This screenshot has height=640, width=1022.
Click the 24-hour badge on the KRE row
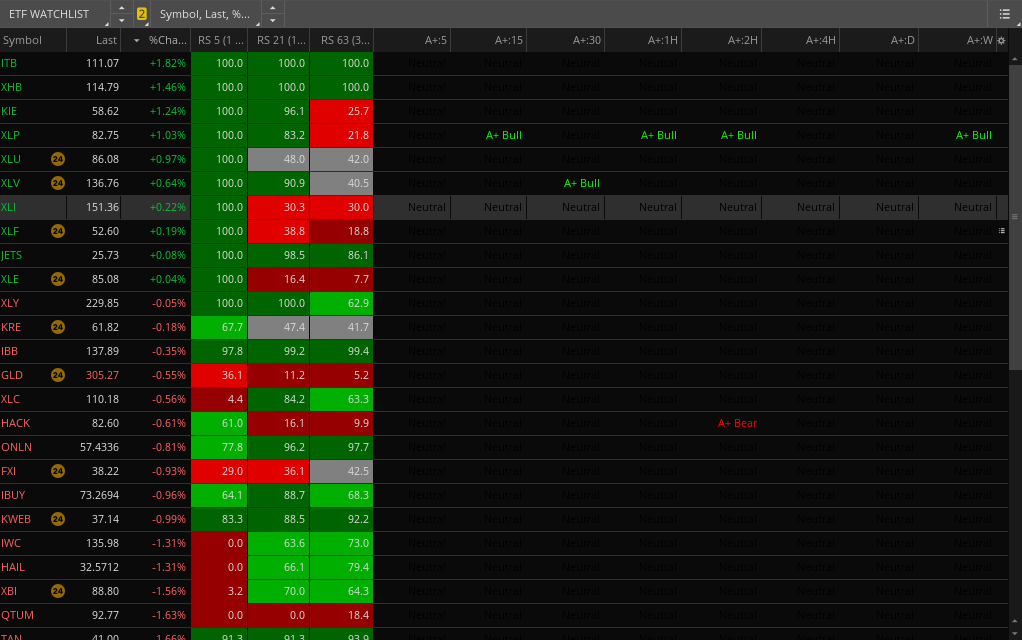(58, 327)
